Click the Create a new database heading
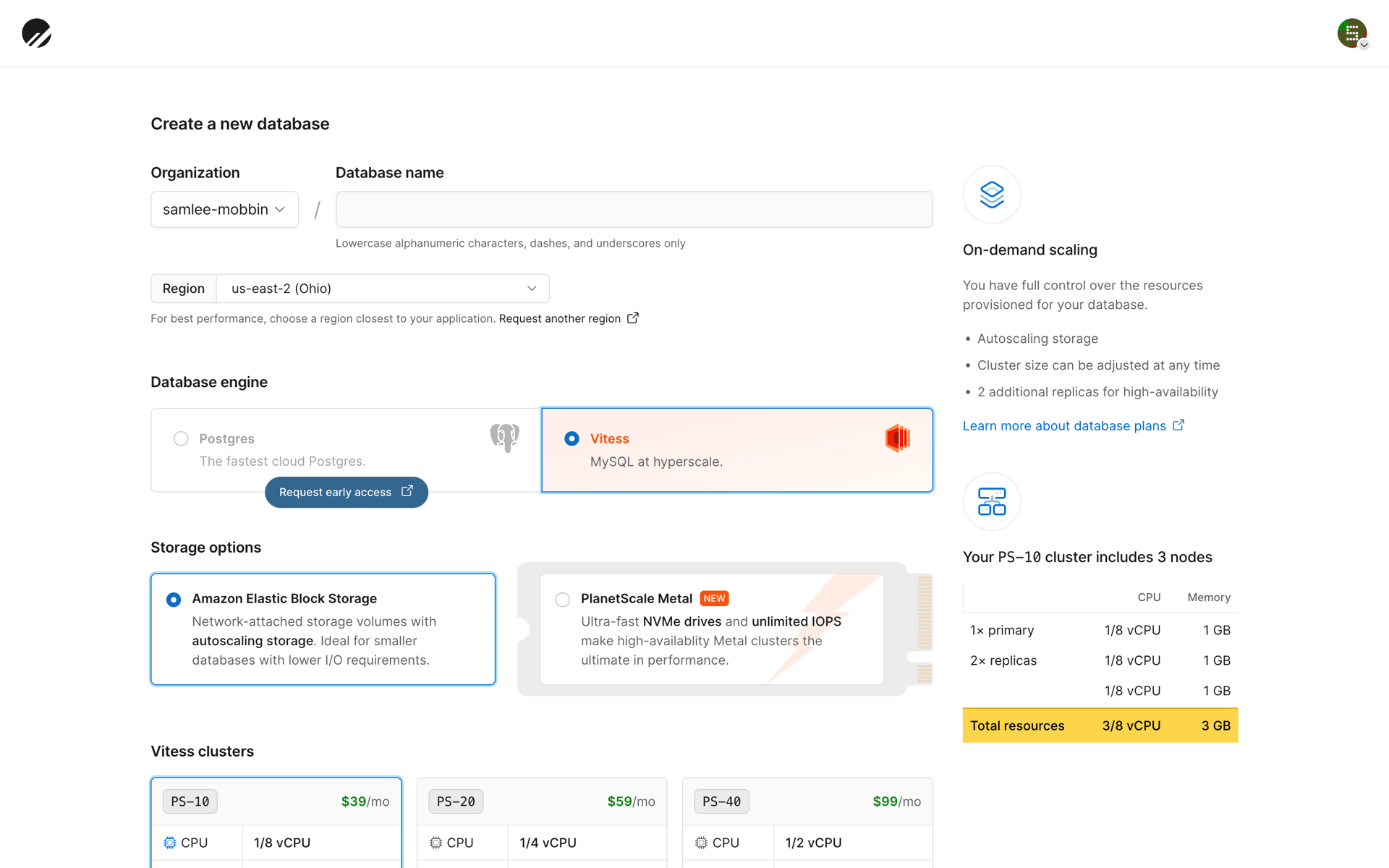 pyautogui.click(x=240, y=124)
